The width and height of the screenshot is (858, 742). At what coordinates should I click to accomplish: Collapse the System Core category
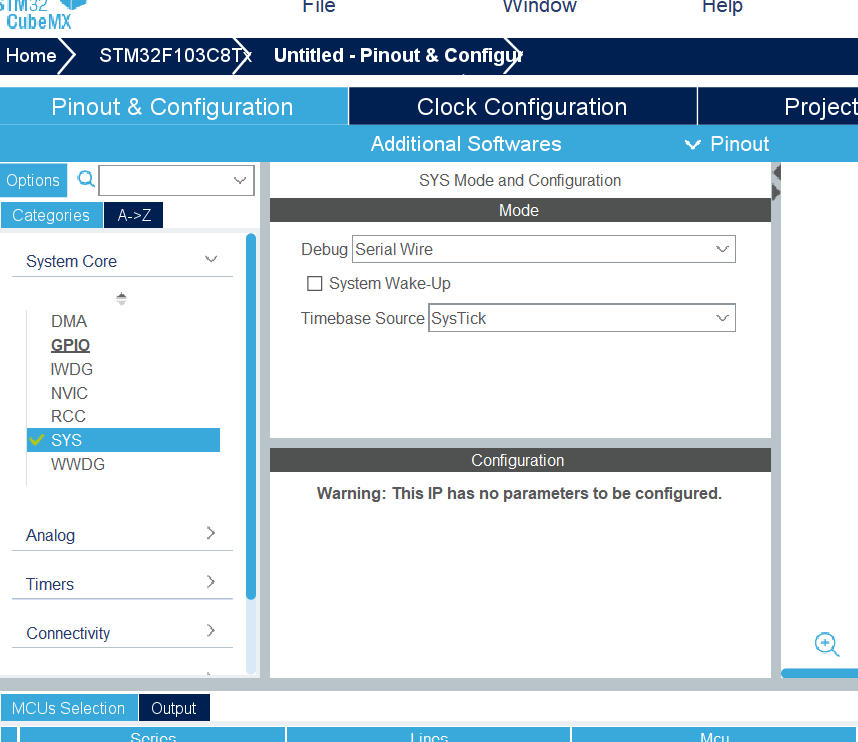tap(211, 259)
